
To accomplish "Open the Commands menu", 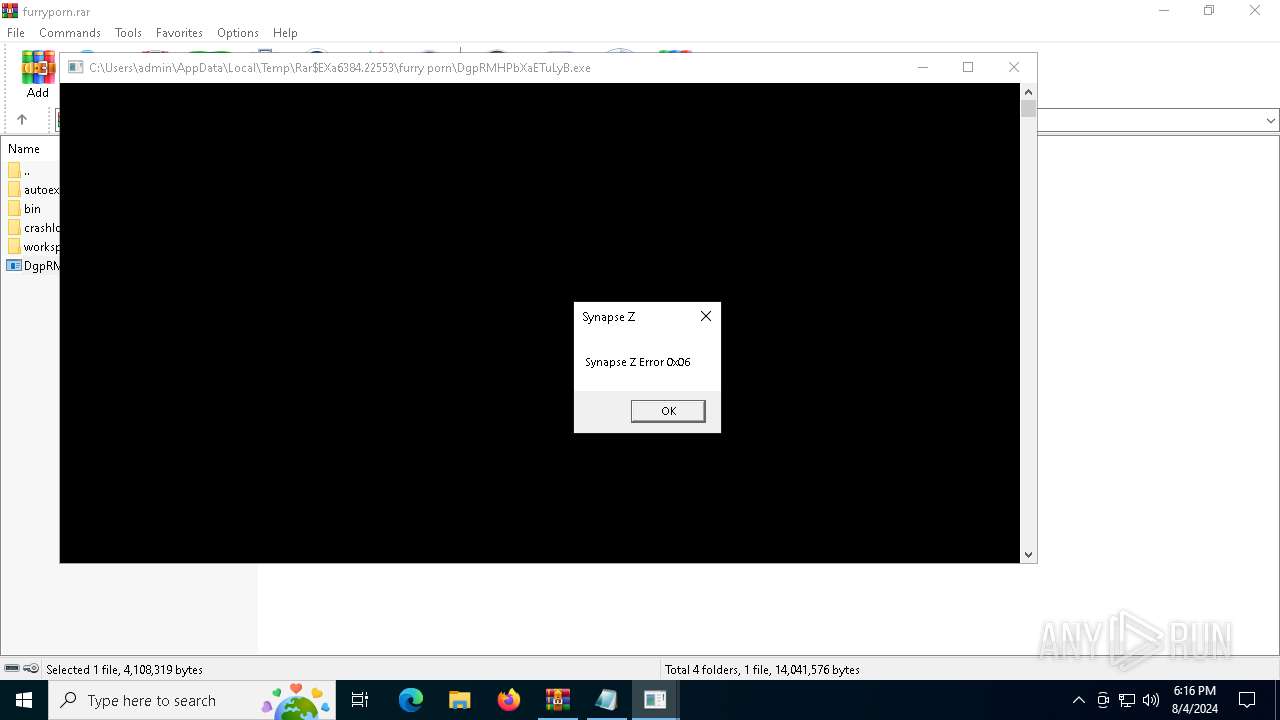I will [70, 32].
